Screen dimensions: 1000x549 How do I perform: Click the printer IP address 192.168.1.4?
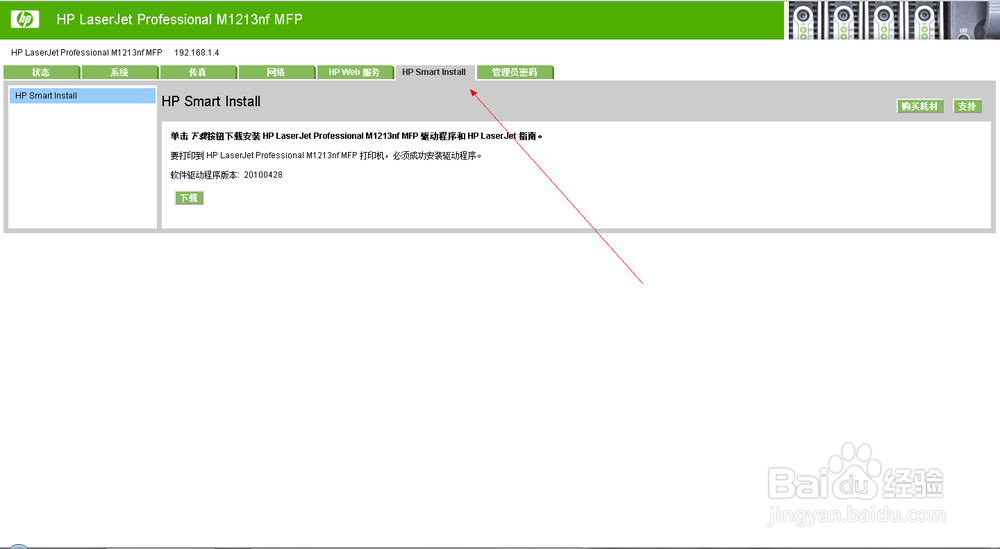click(196, 52)
